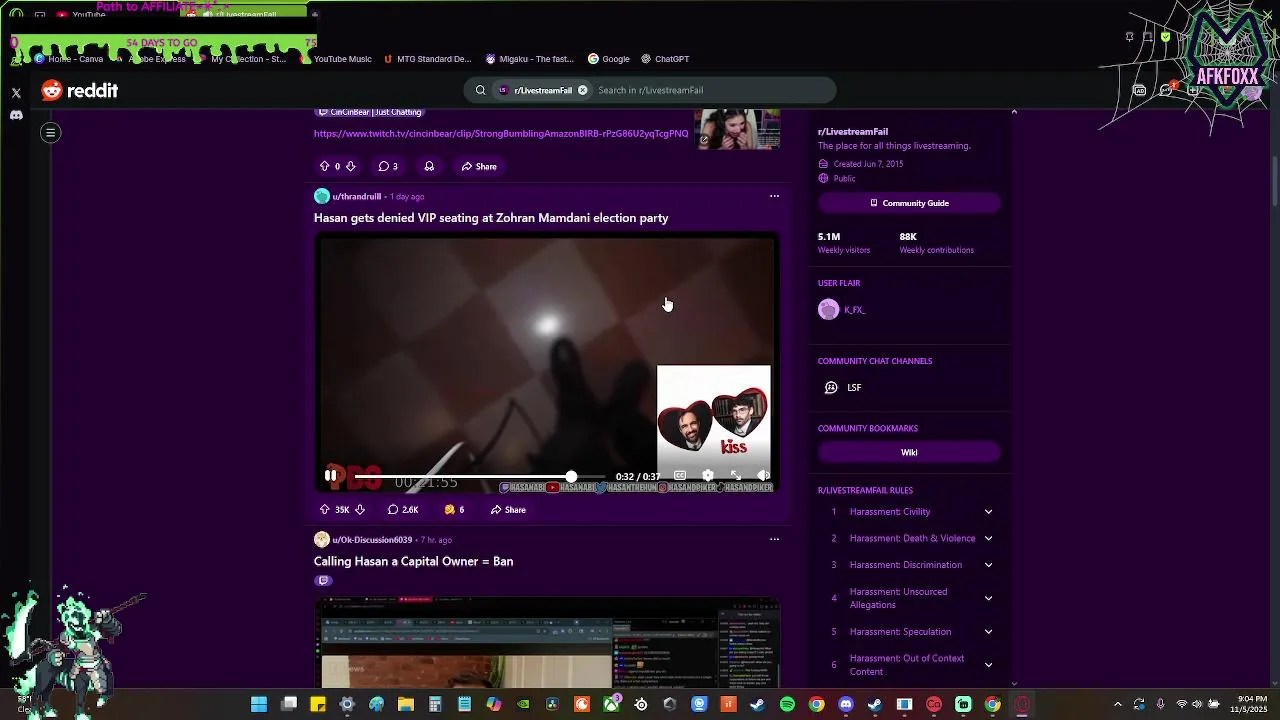Viewport: 1280px width, 720px height.
Task: Expand rule 6 Harassment: Out of Context Content
Action: point(909,665)
